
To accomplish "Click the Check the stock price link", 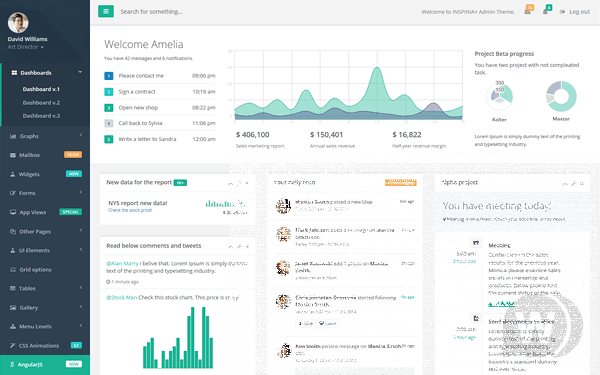I will pos(130,210).
